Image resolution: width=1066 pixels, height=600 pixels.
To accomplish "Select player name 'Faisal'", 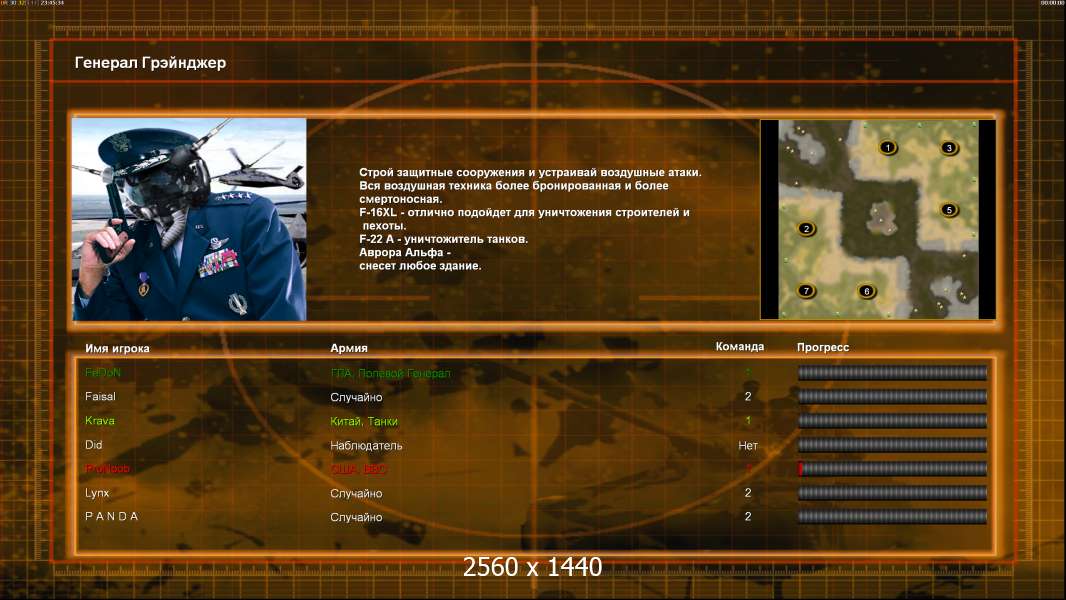I will click(x=100, y=396).
